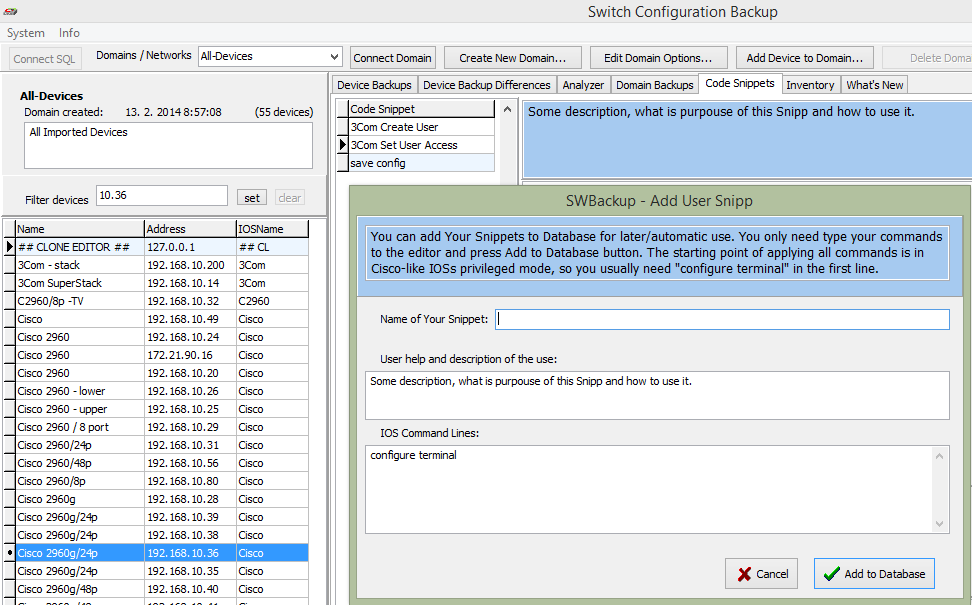Click the Name column header

pyautogui.click(x=79, y=229)
